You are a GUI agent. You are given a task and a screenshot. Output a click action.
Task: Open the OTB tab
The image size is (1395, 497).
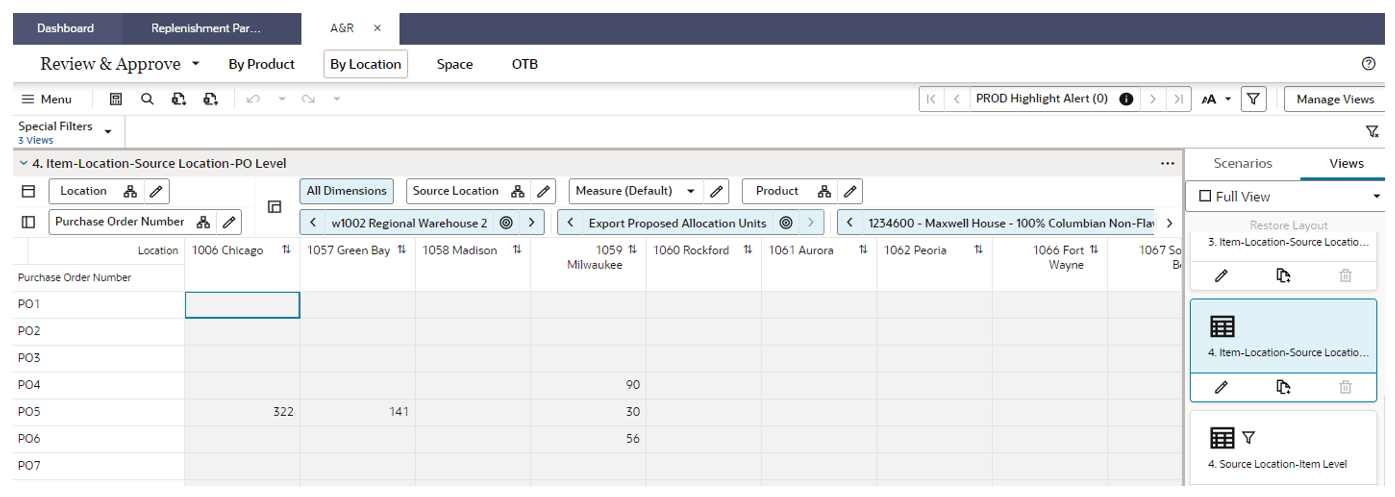coord(525,64)
